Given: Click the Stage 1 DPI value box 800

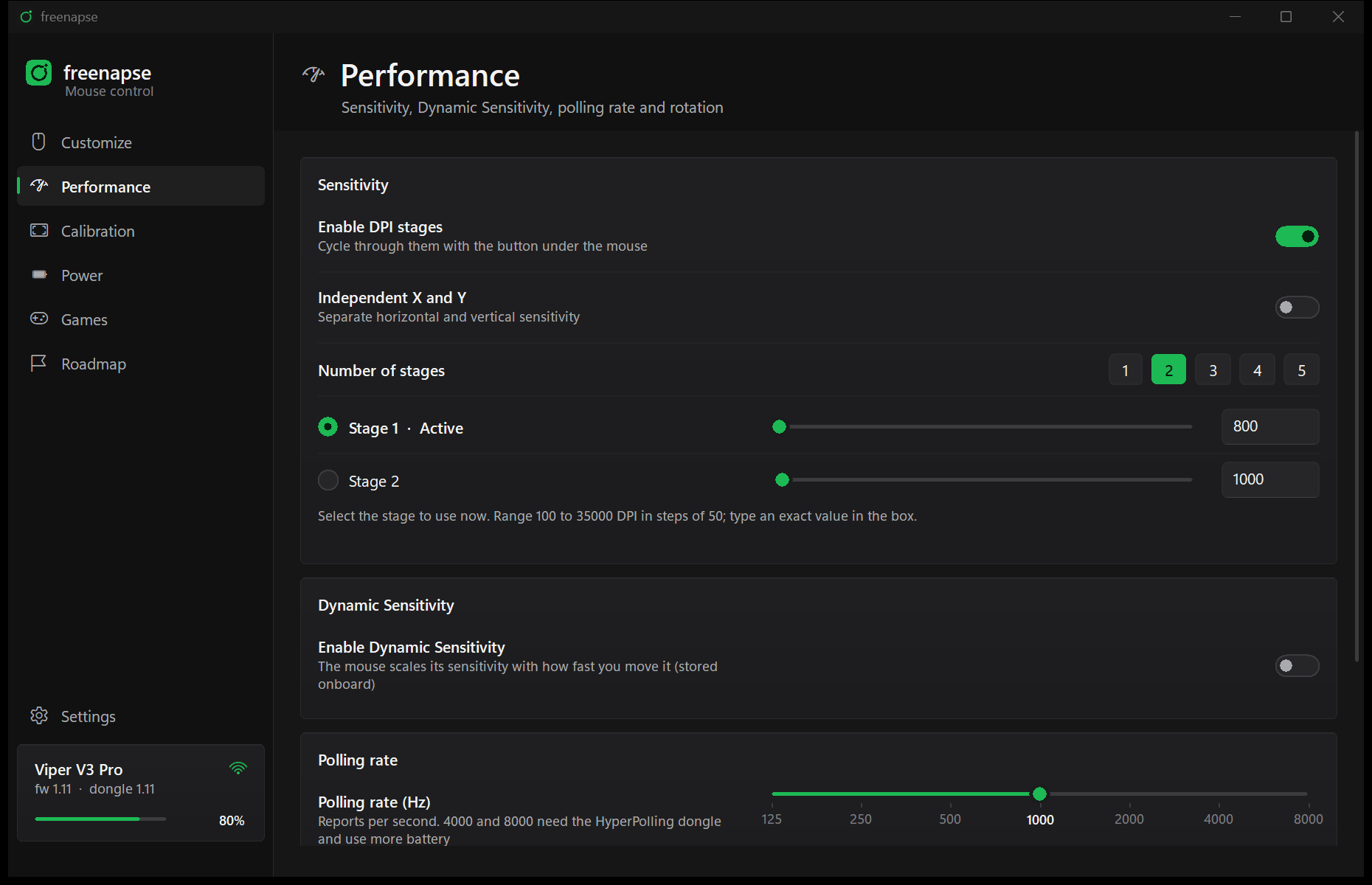Looking at the screenshot, I should (1270, 426).
